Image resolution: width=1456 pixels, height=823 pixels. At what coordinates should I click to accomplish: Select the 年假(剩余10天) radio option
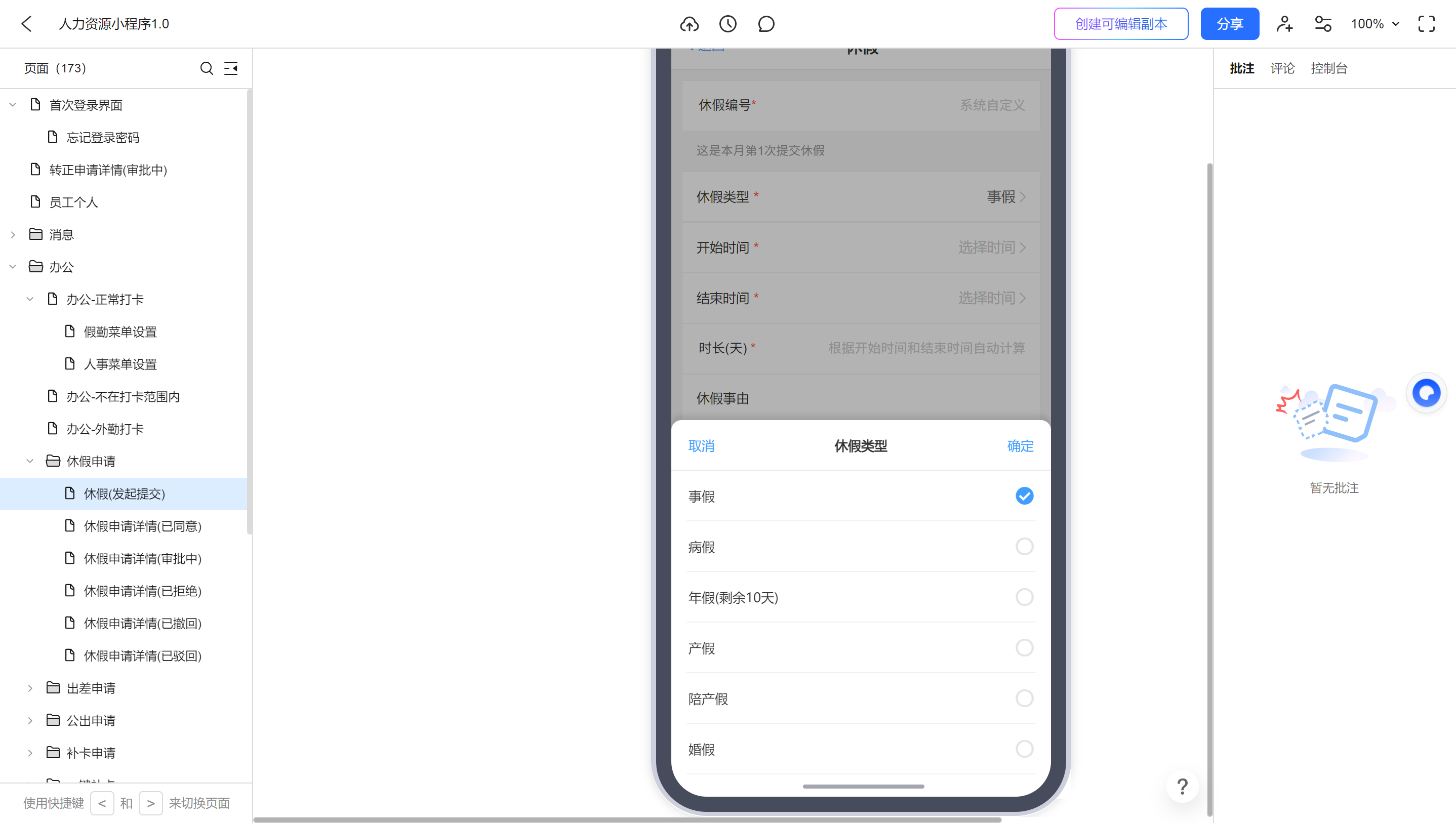(1024, 597)
